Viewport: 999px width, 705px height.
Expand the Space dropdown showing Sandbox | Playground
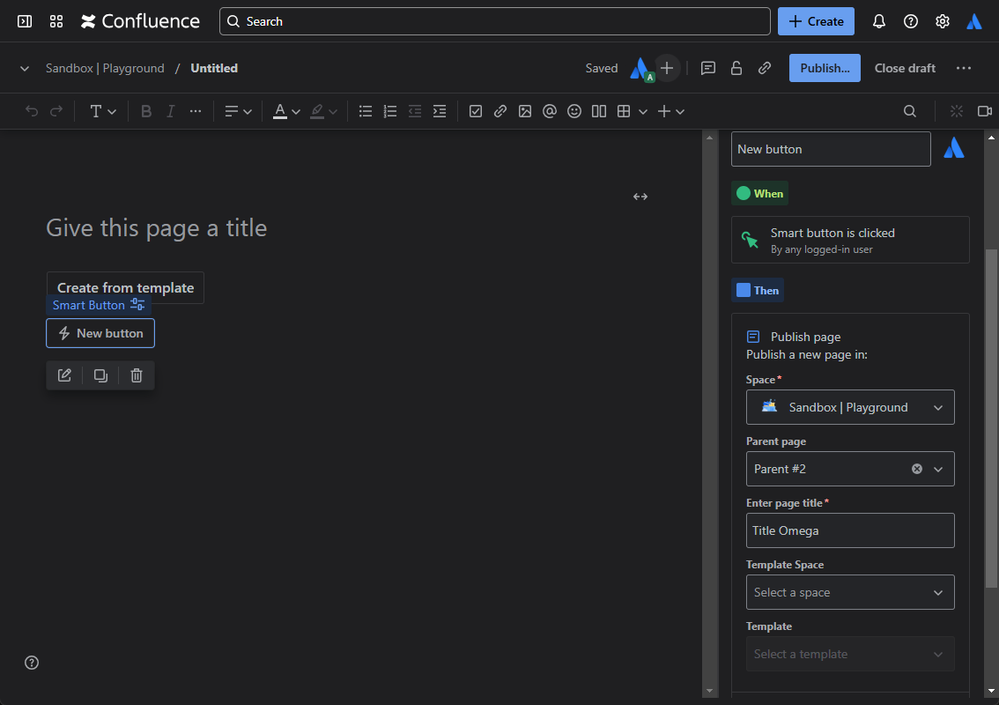(x=850, y=407)
